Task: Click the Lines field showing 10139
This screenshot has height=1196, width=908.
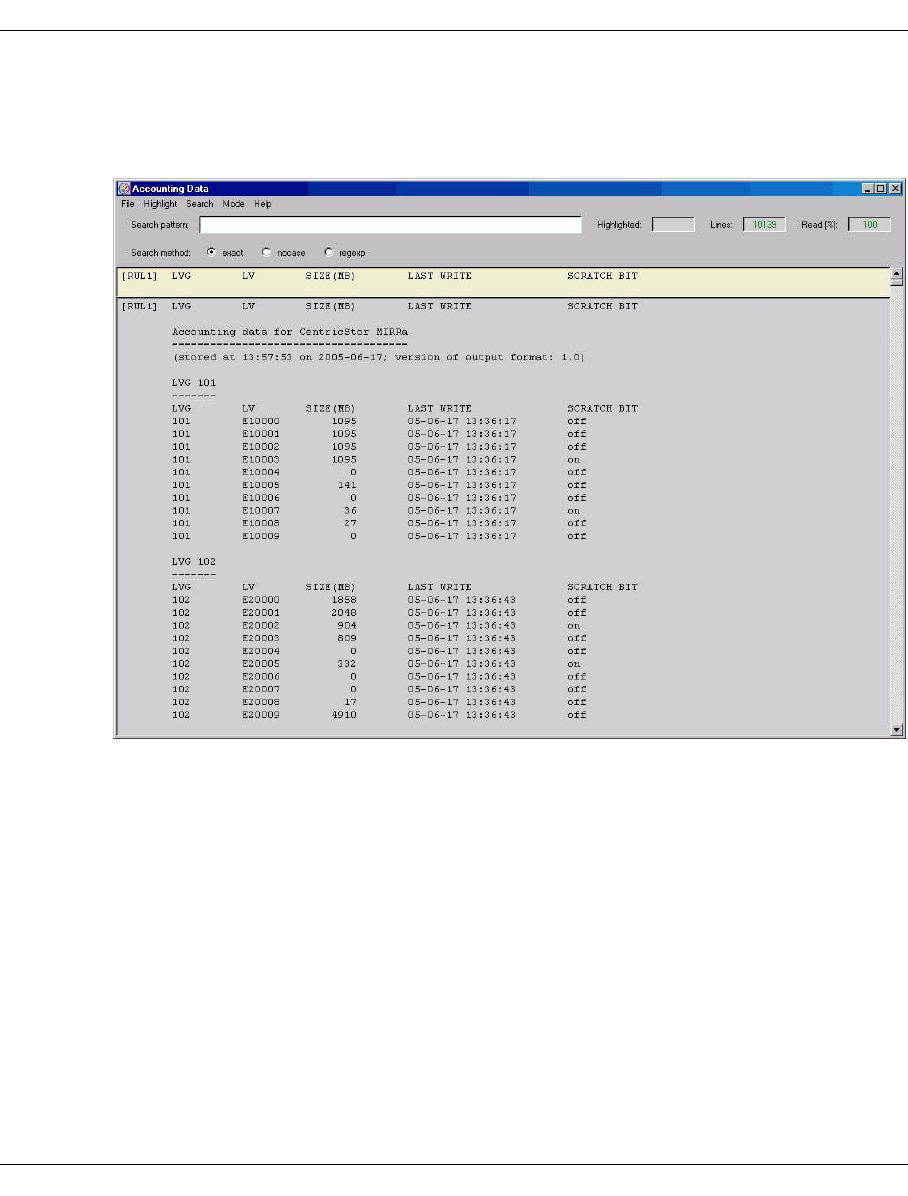Action: [x=764, y=224]
